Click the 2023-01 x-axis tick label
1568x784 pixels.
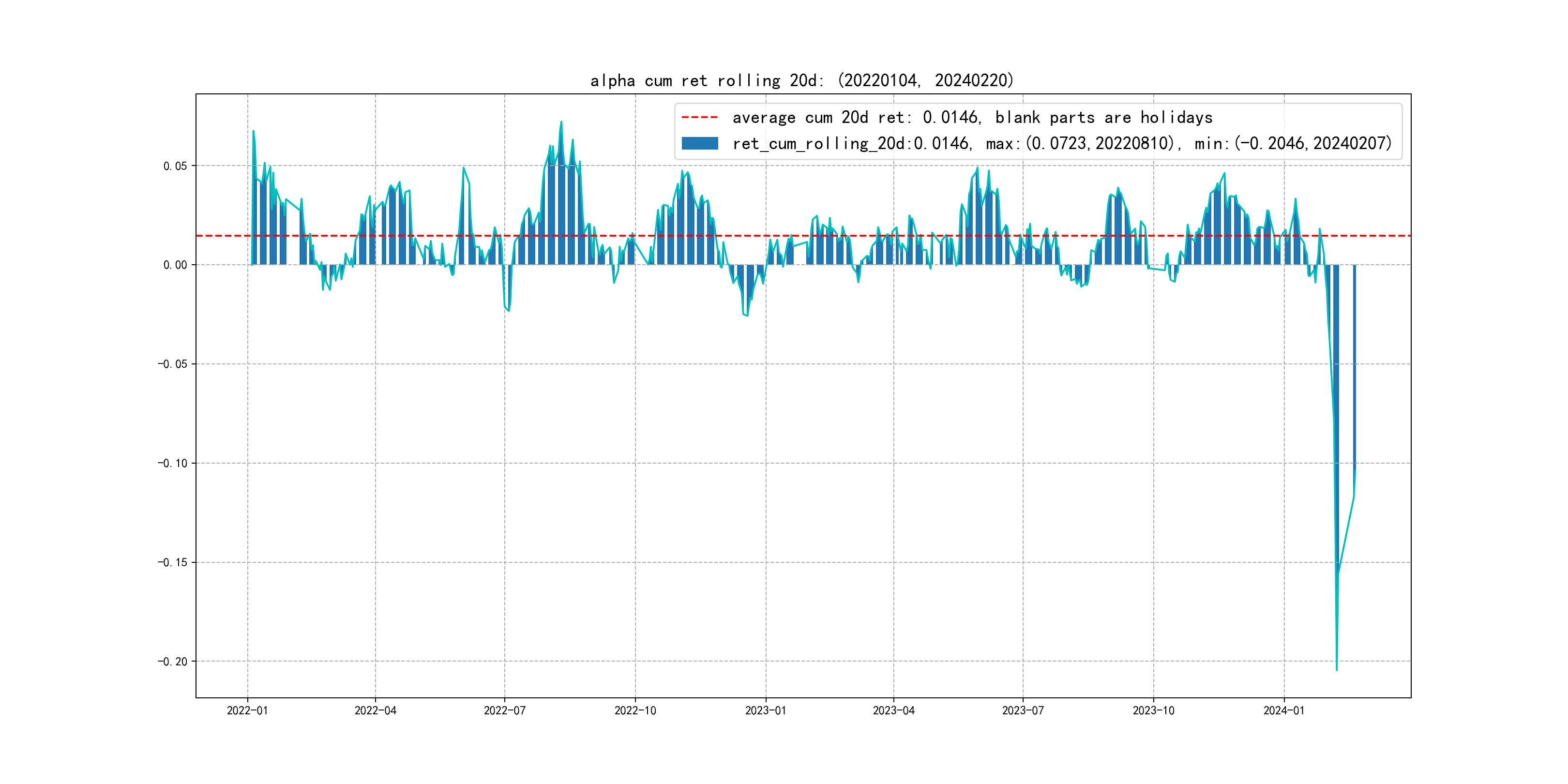click(766, 710)
